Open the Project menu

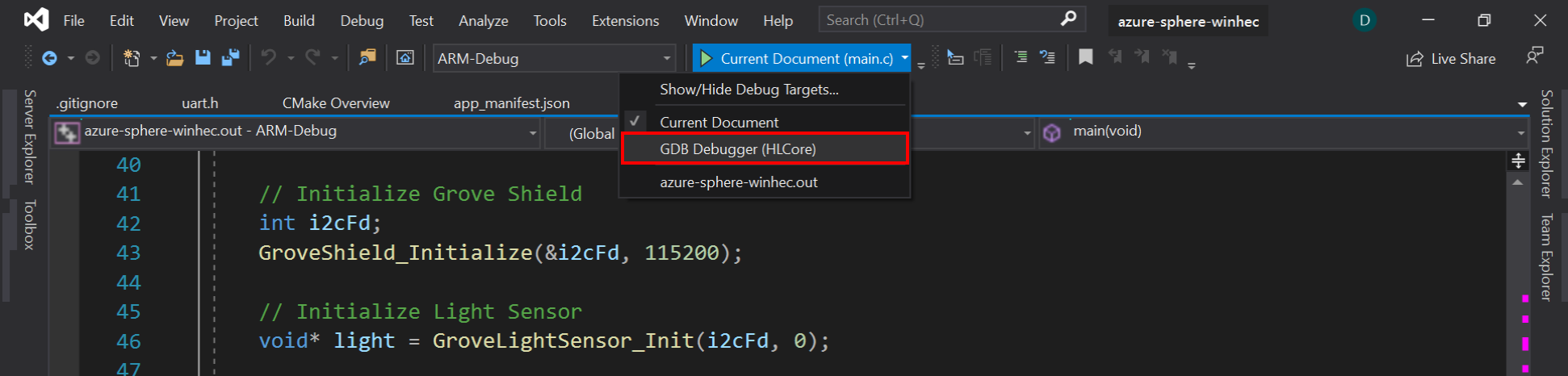[236, 21]
